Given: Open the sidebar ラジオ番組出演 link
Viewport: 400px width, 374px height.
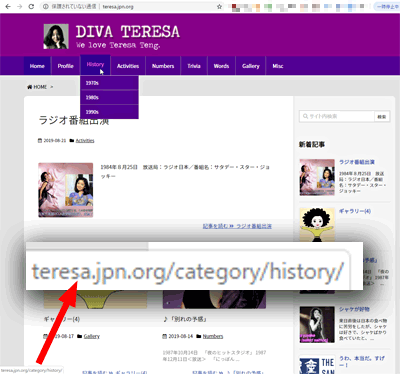Looking at the screenshot, I should point(357,162).
